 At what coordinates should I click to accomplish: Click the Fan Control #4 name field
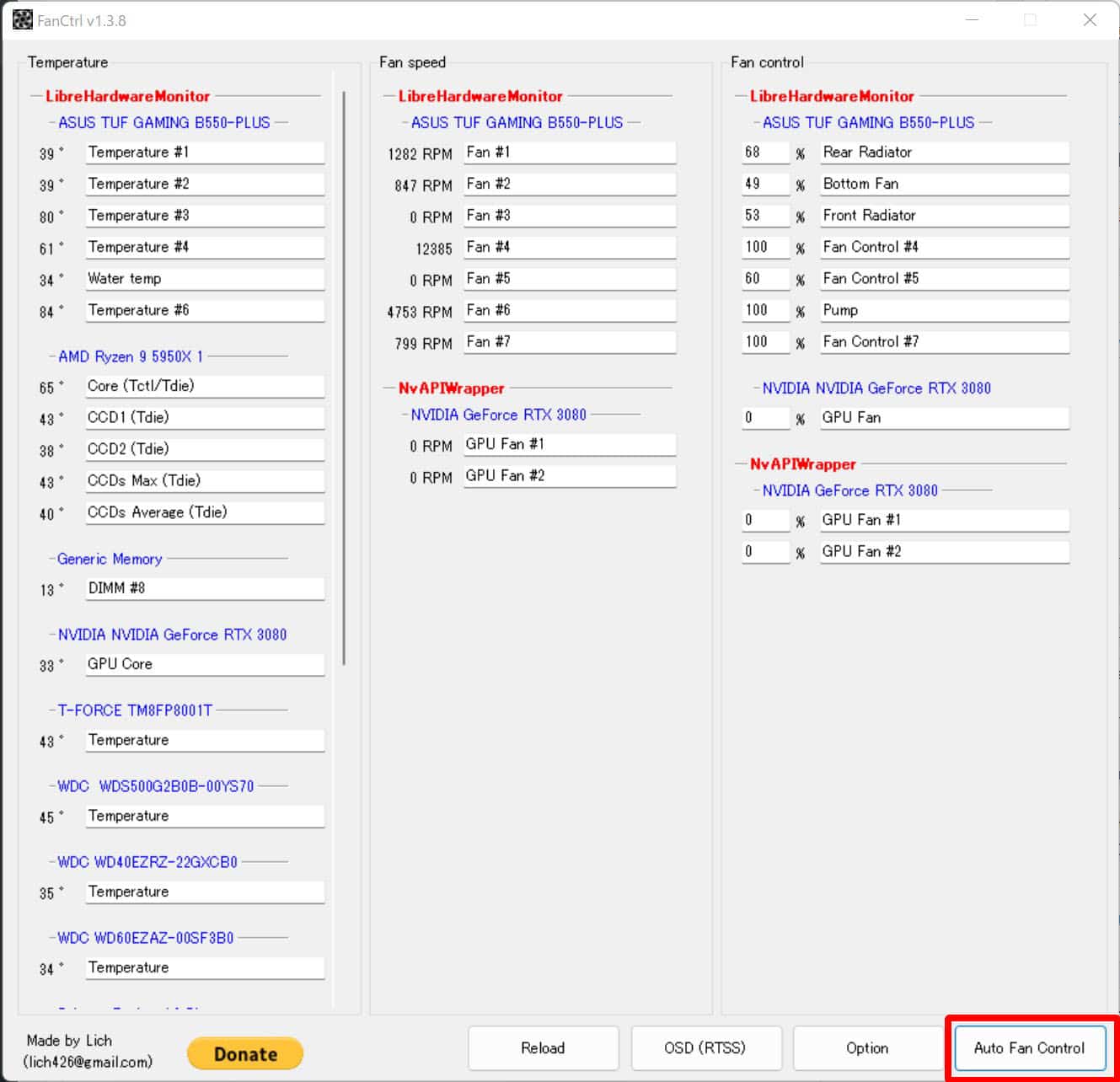[x=945, y=248]
